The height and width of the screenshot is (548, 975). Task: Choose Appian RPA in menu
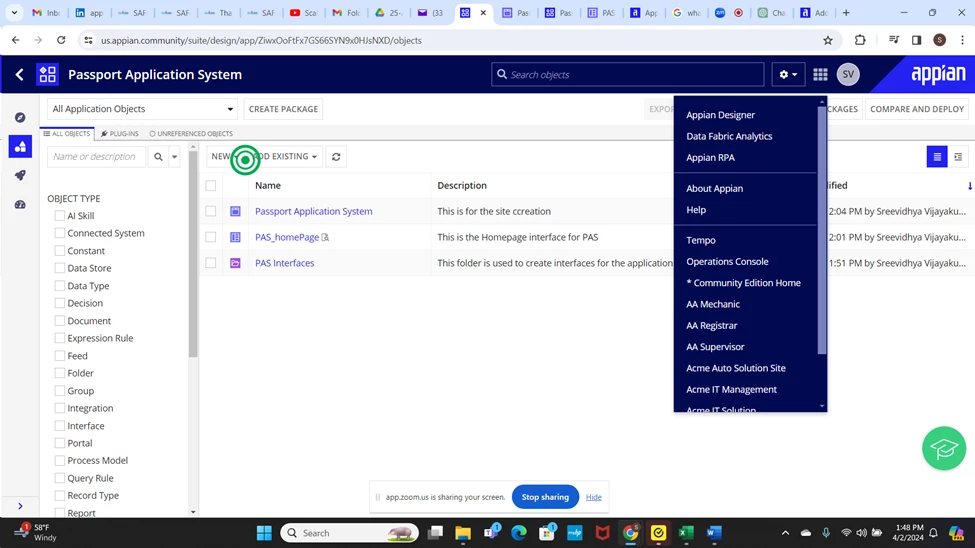(x=710, y=158)
